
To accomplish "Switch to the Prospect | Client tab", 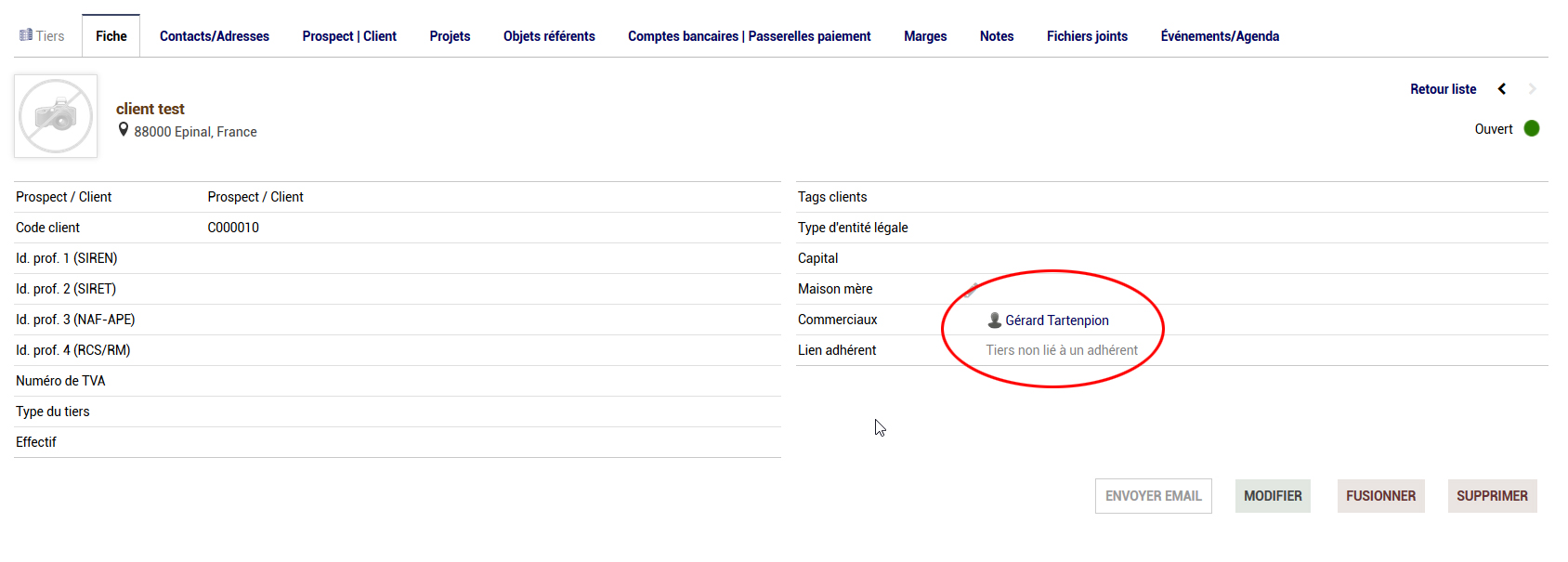I will pos(349,36).
